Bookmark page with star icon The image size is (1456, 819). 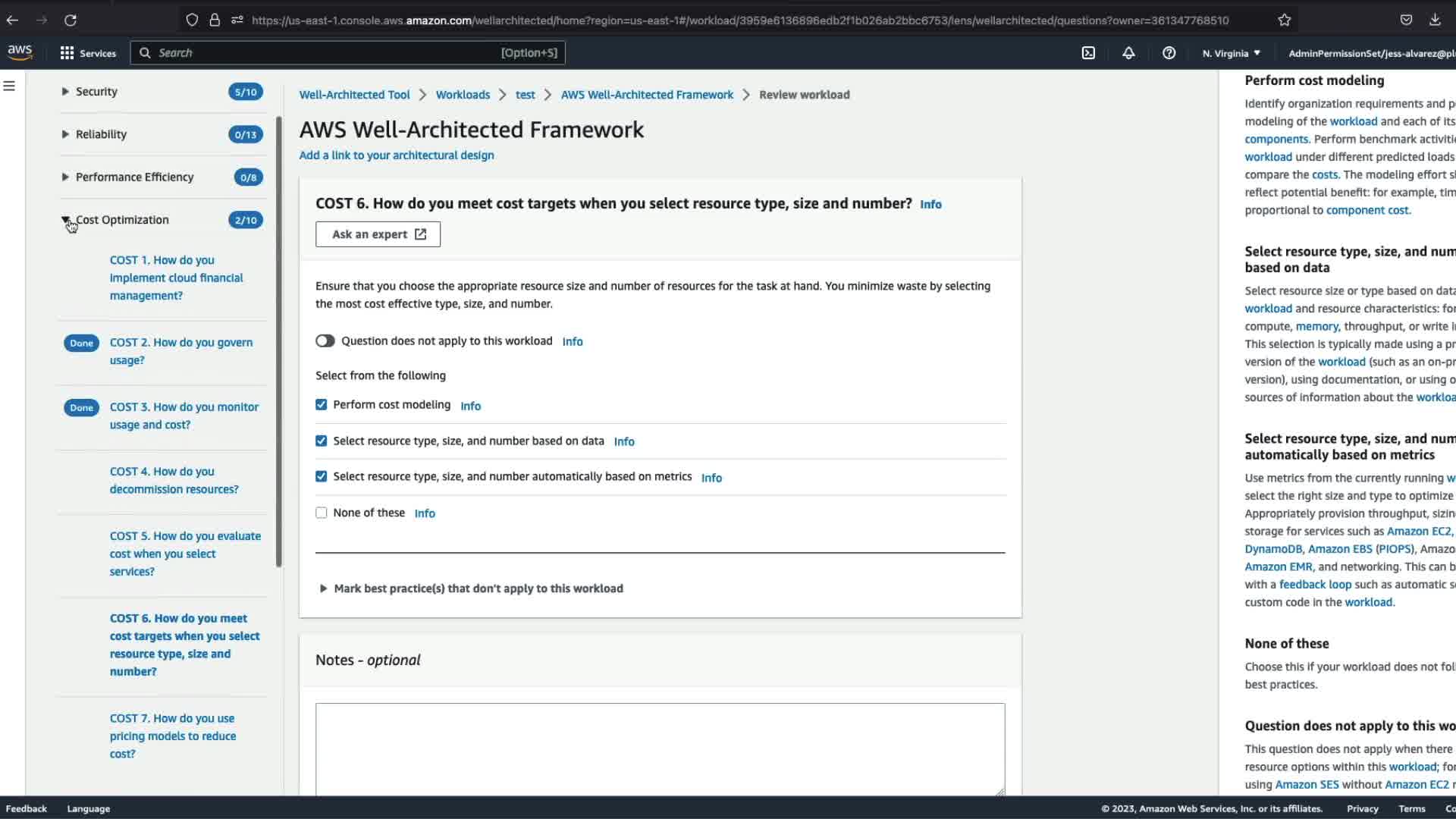click(1284, 20)
